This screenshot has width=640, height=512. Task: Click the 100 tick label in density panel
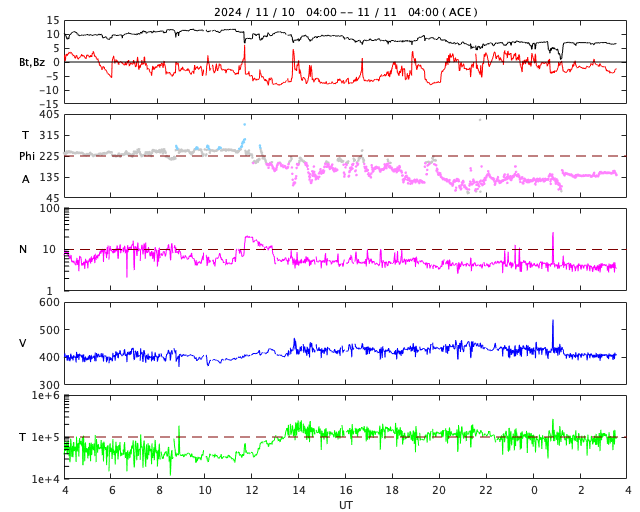tap(49, 208)
